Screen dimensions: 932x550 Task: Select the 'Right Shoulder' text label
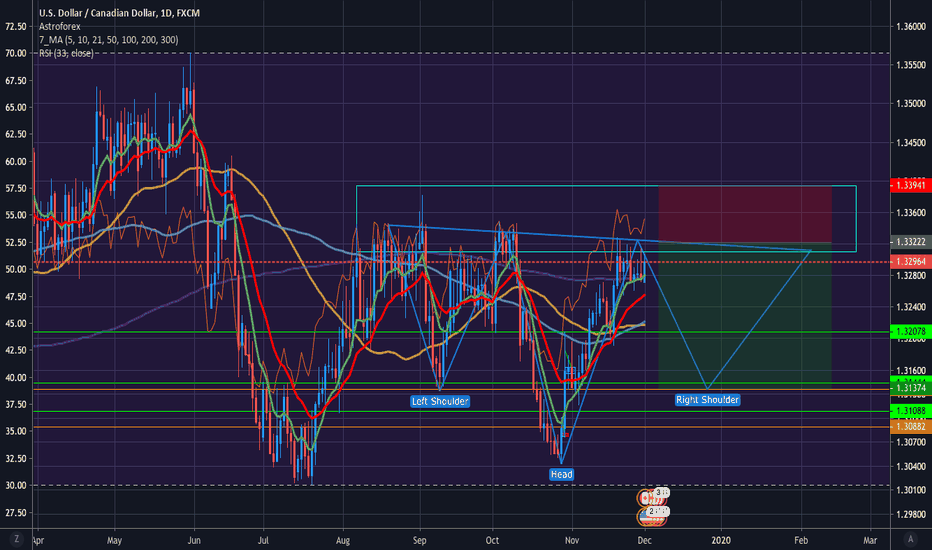tap(707, 399)
